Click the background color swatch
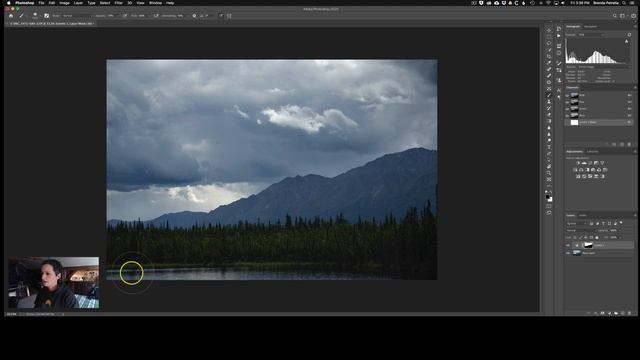Screen dimensions: 640x360 (551, 199)
